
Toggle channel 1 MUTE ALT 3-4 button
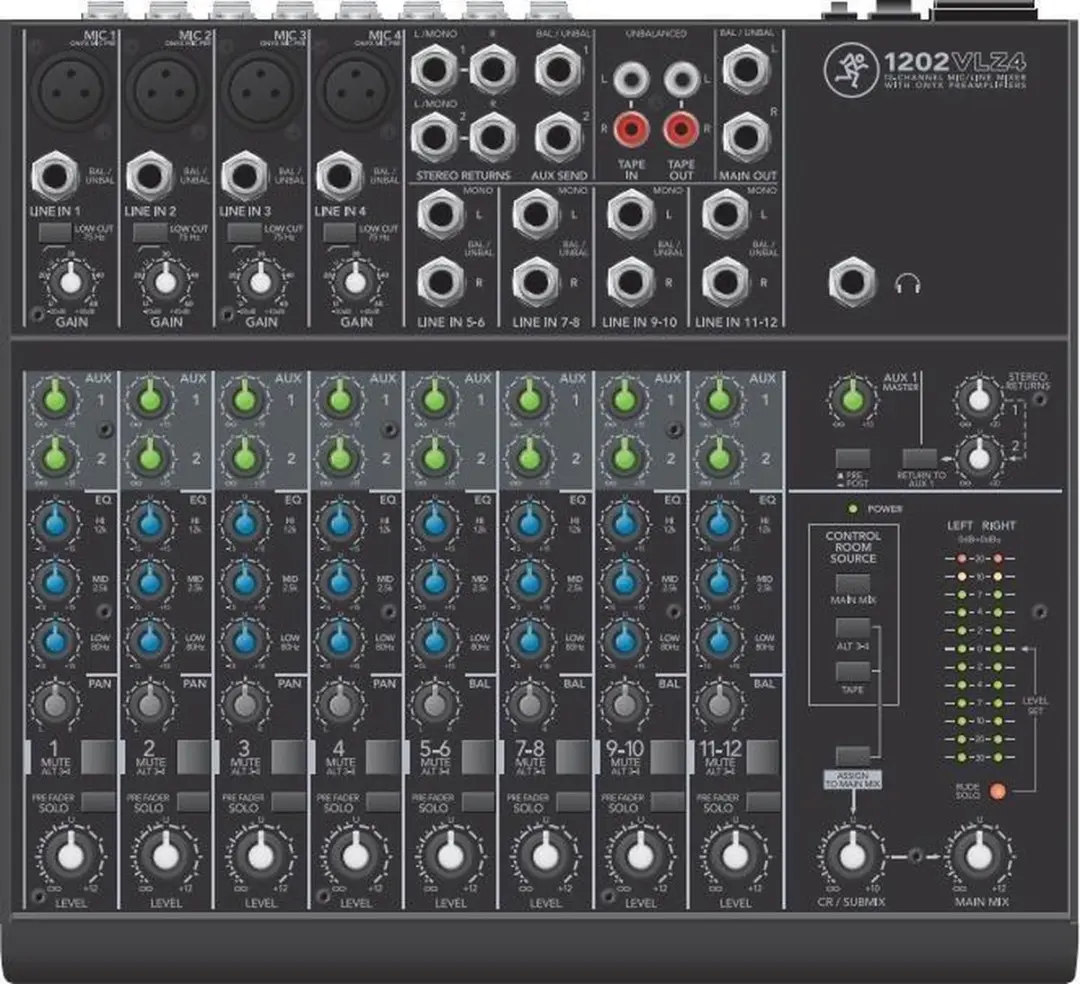pos(98,757)
